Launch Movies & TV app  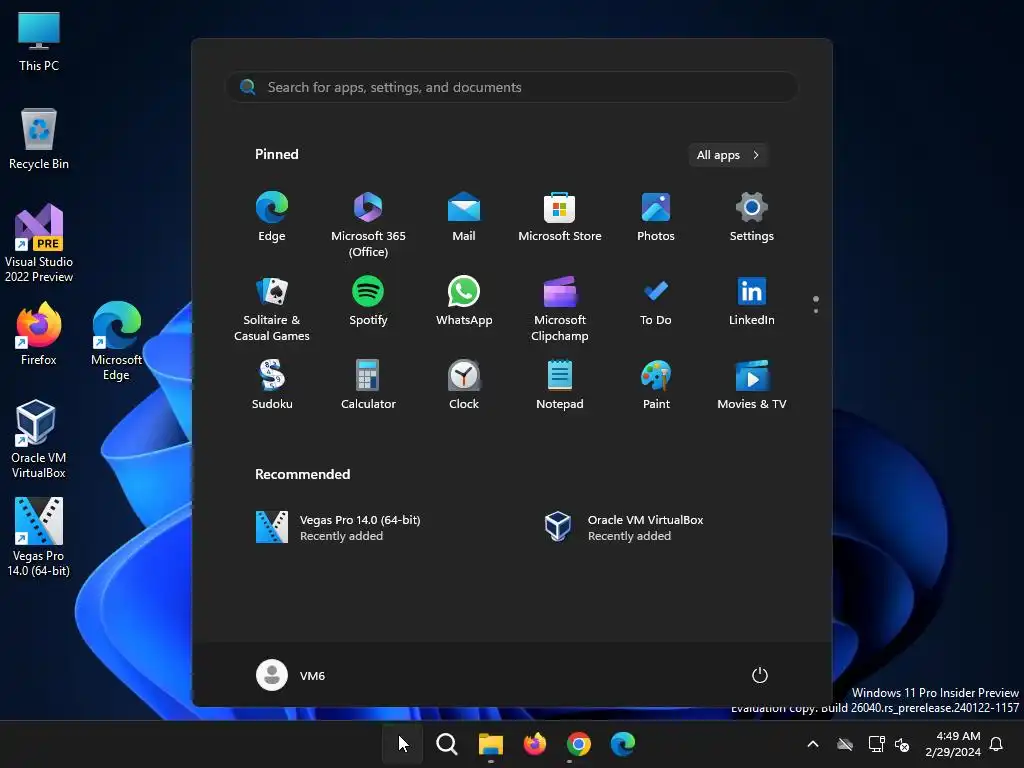pos(752,385)
